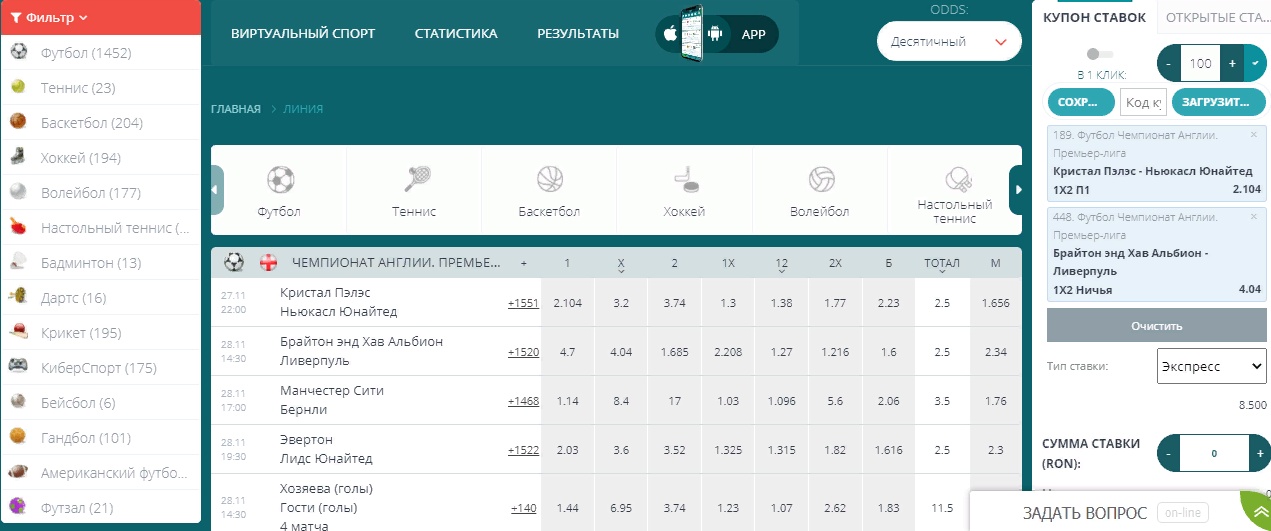Open the Android app download icon
Viewport: 1271px width, 531px height.
coord(714,34)
